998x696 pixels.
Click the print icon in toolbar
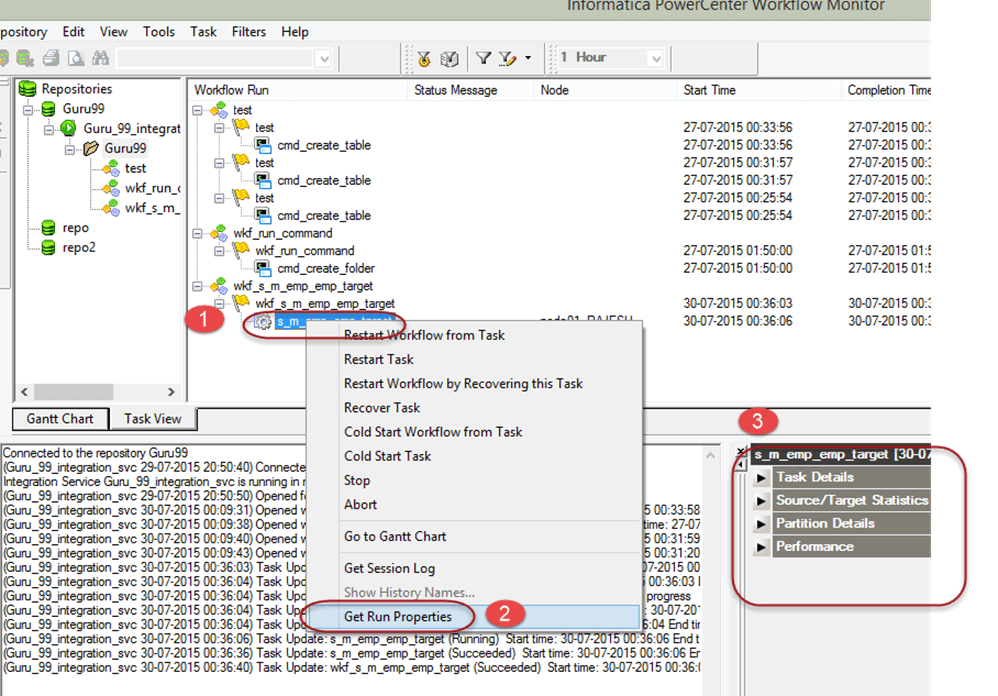pos(51,59)
